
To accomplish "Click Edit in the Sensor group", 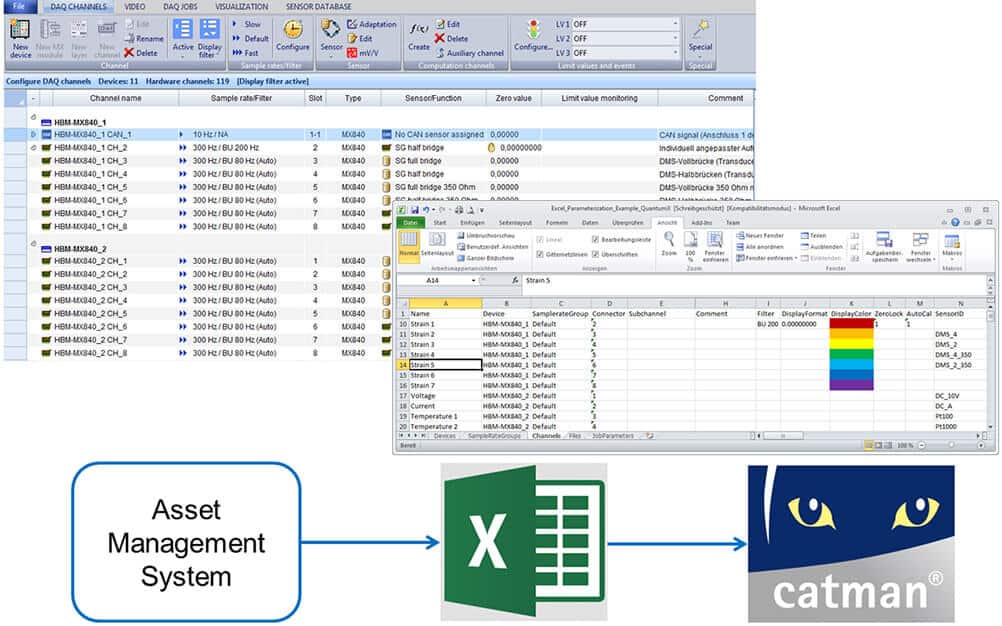I will pos(359,38).
